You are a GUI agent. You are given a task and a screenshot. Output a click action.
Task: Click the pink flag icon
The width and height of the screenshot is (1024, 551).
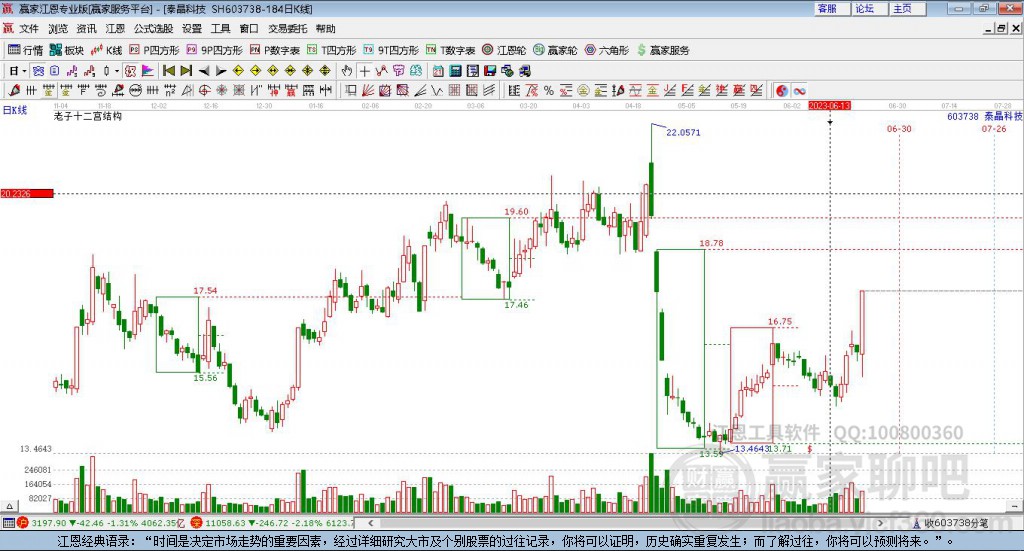pyautogui.click(x=148, y=71)
